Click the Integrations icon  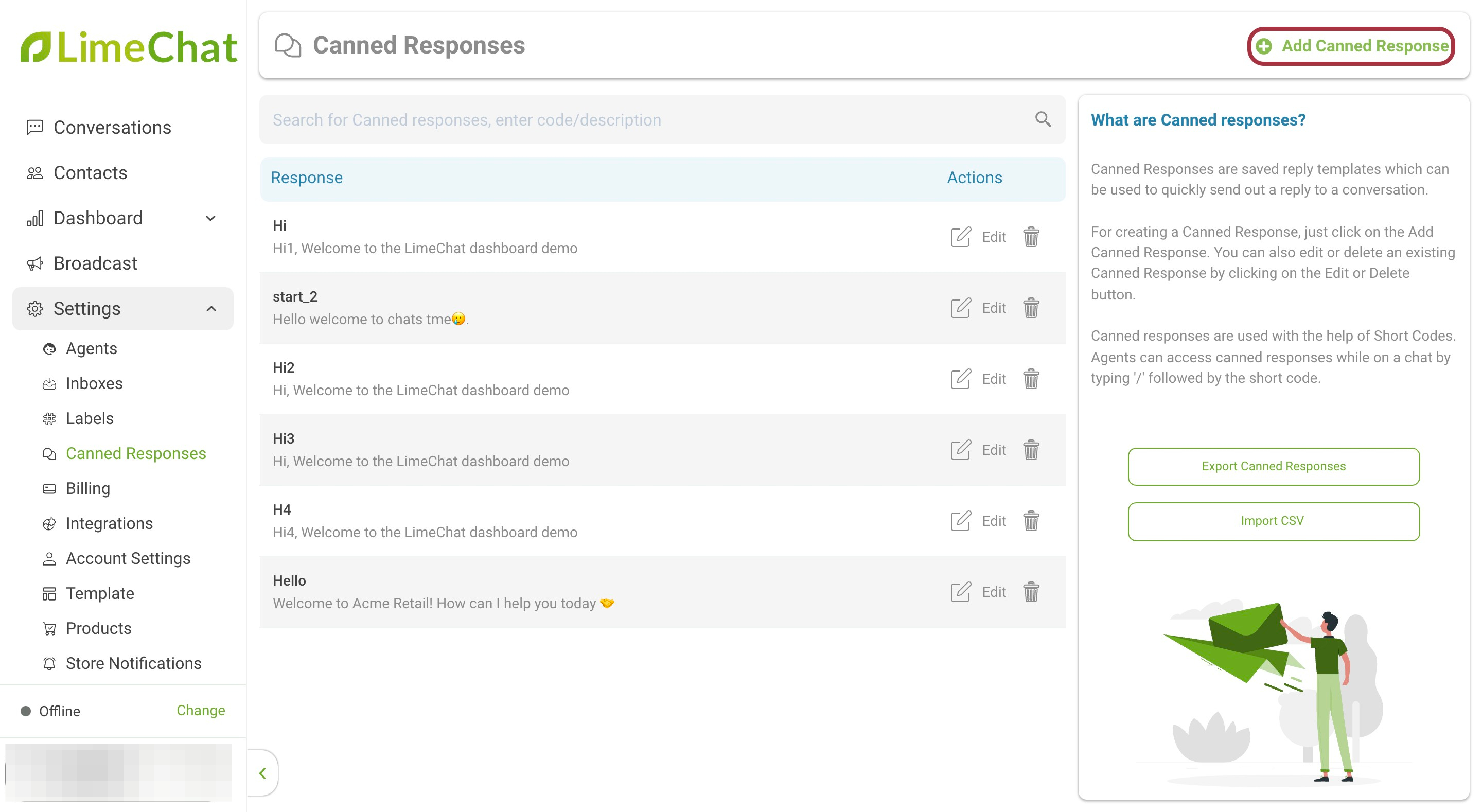[x=49, y=524]
